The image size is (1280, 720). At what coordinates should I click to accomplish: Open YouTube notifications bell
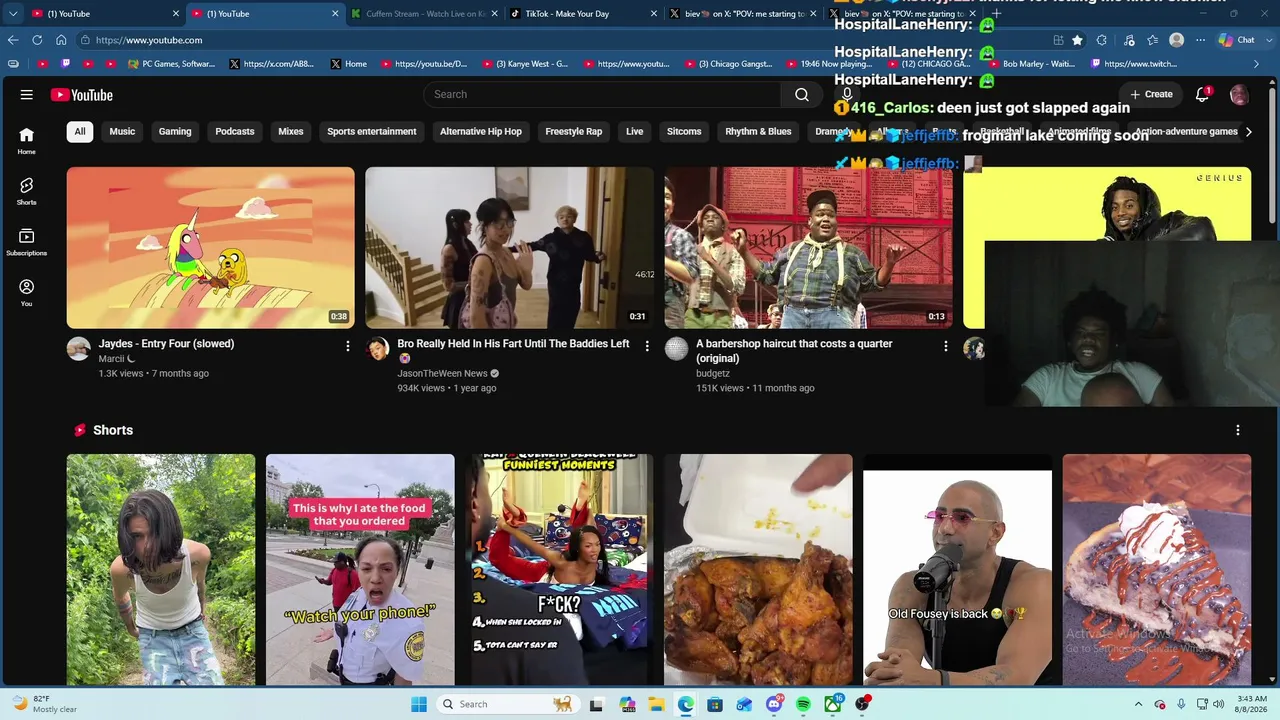click(1203, 95)
